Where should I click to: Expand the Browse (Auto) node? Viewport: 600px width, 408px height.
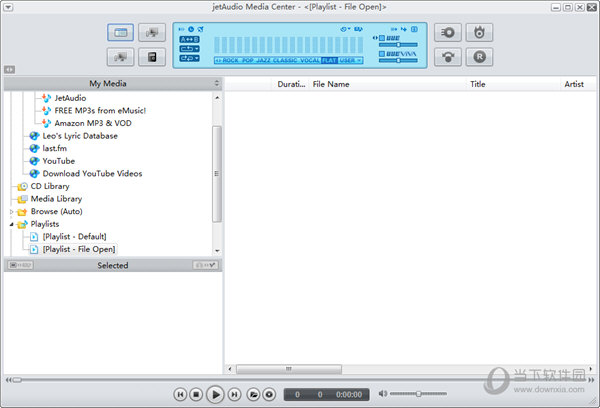point(11,212)
